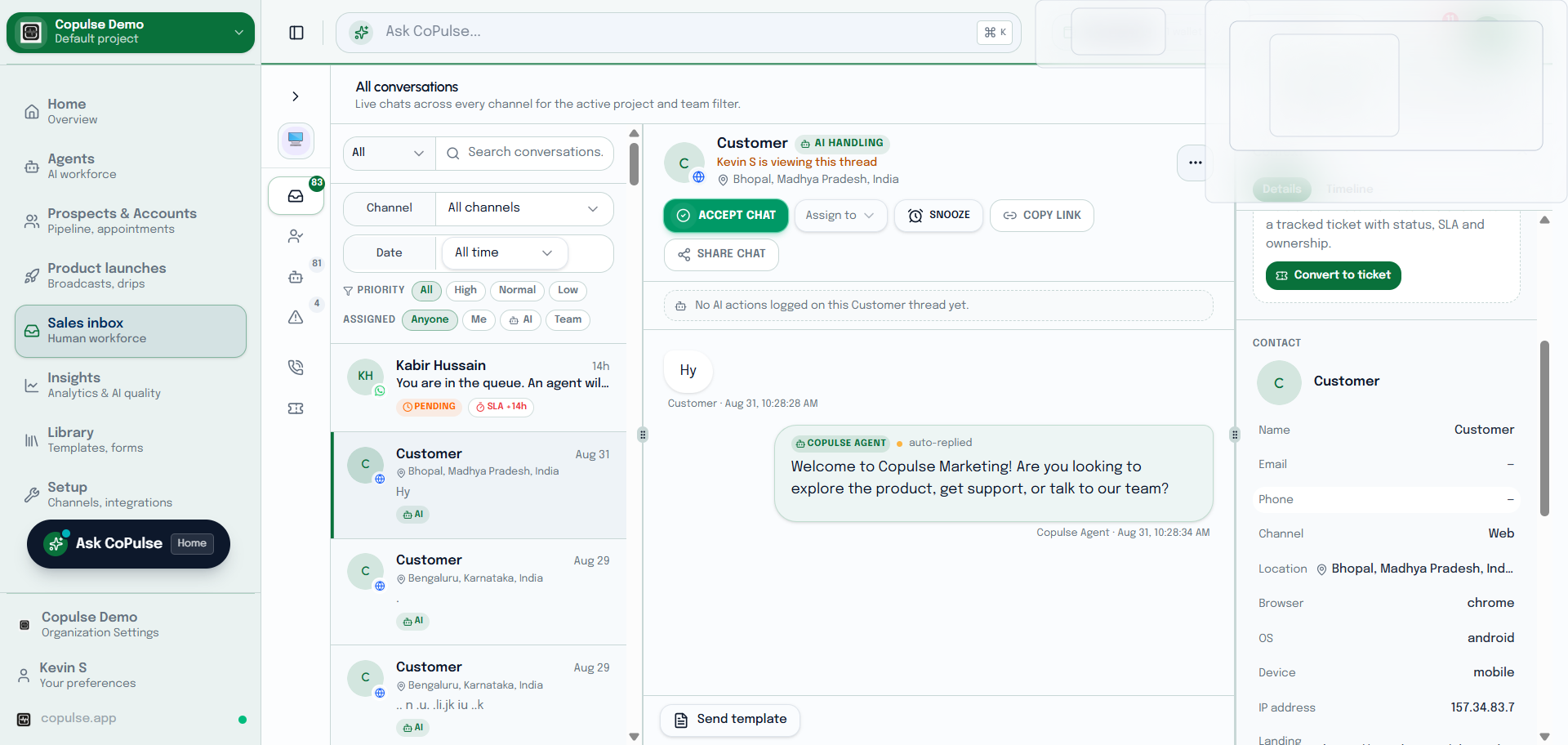Click the Copulse Demo project logo icon
Image resolution: width=1568 pixels, height=745 pixels.
31,32
